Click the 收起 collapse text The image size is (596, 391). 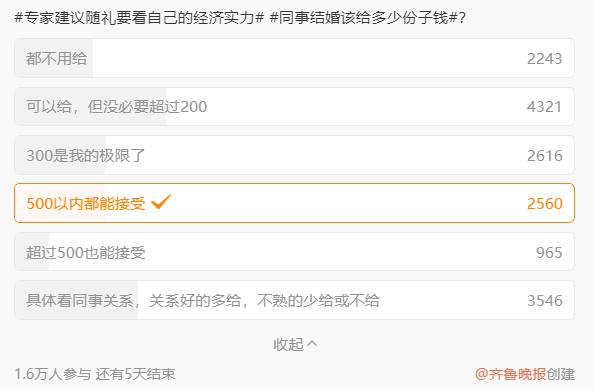[288, 344]
